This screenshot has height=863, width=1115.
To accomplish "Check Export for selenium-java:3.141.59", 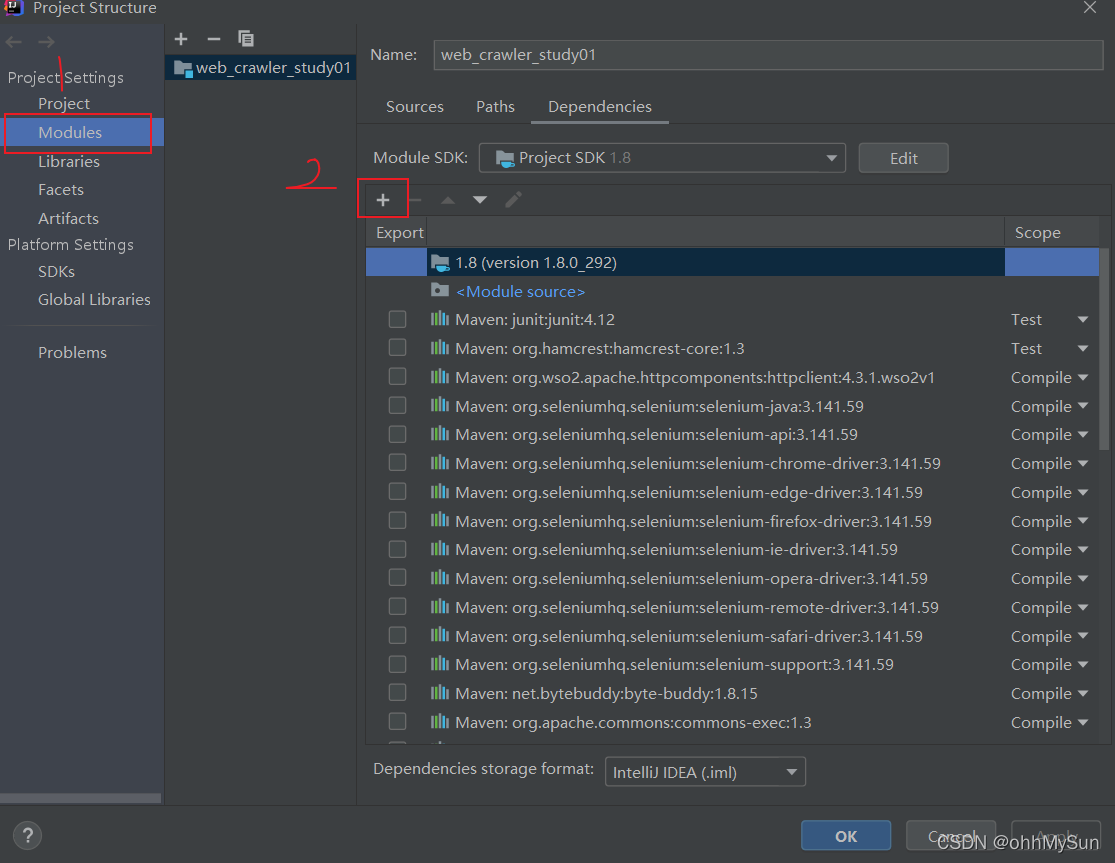I will (x=398, y=405).
